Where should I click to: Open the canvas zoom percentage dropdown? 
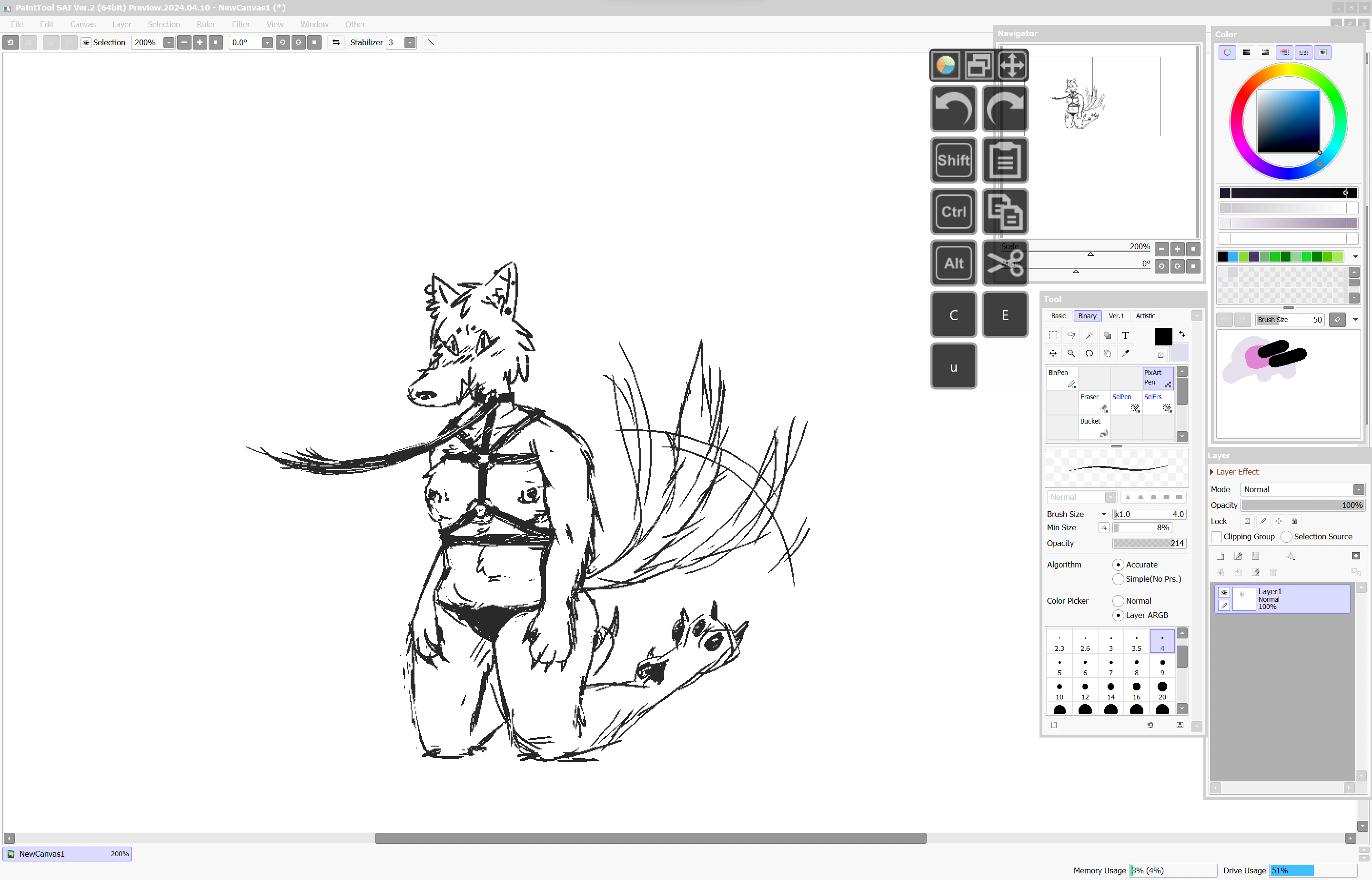click(169, 43)
